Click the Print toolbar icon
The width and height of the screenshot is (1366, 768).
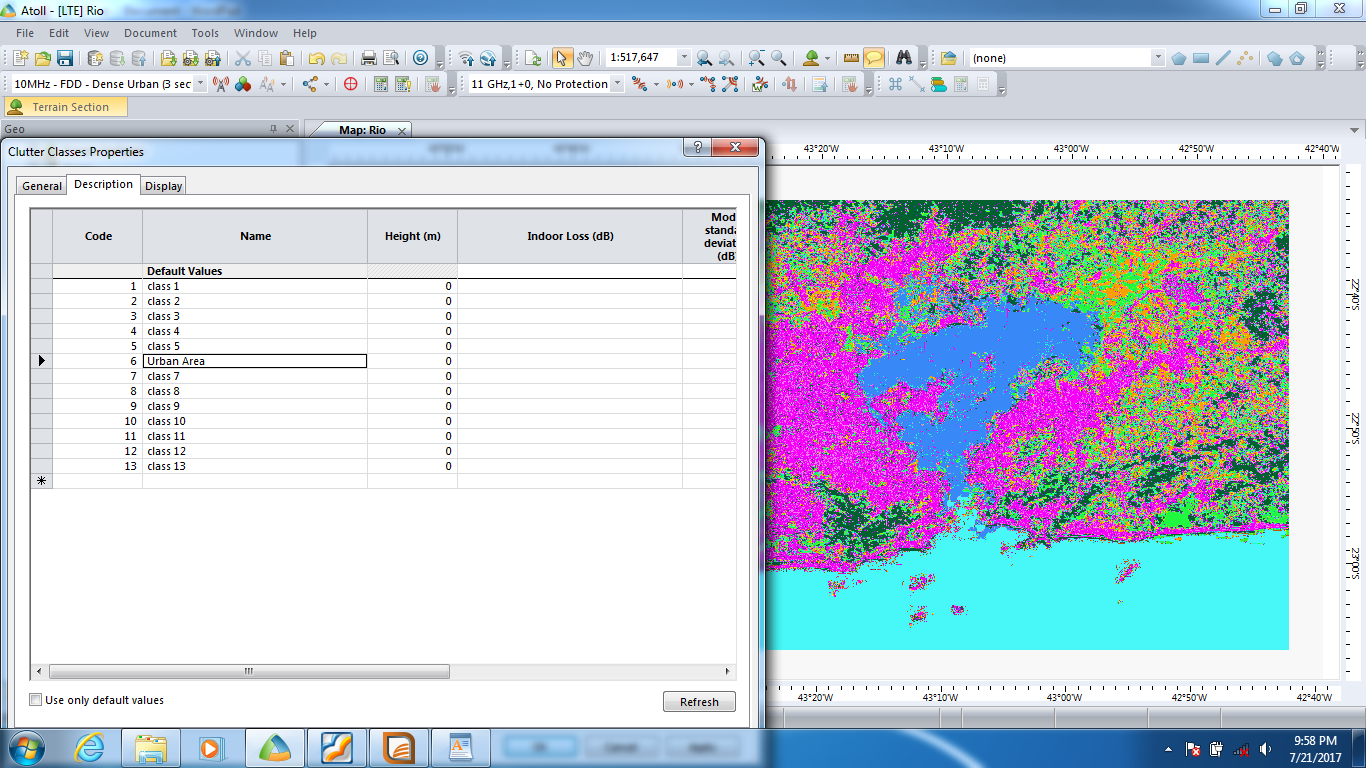367,57
